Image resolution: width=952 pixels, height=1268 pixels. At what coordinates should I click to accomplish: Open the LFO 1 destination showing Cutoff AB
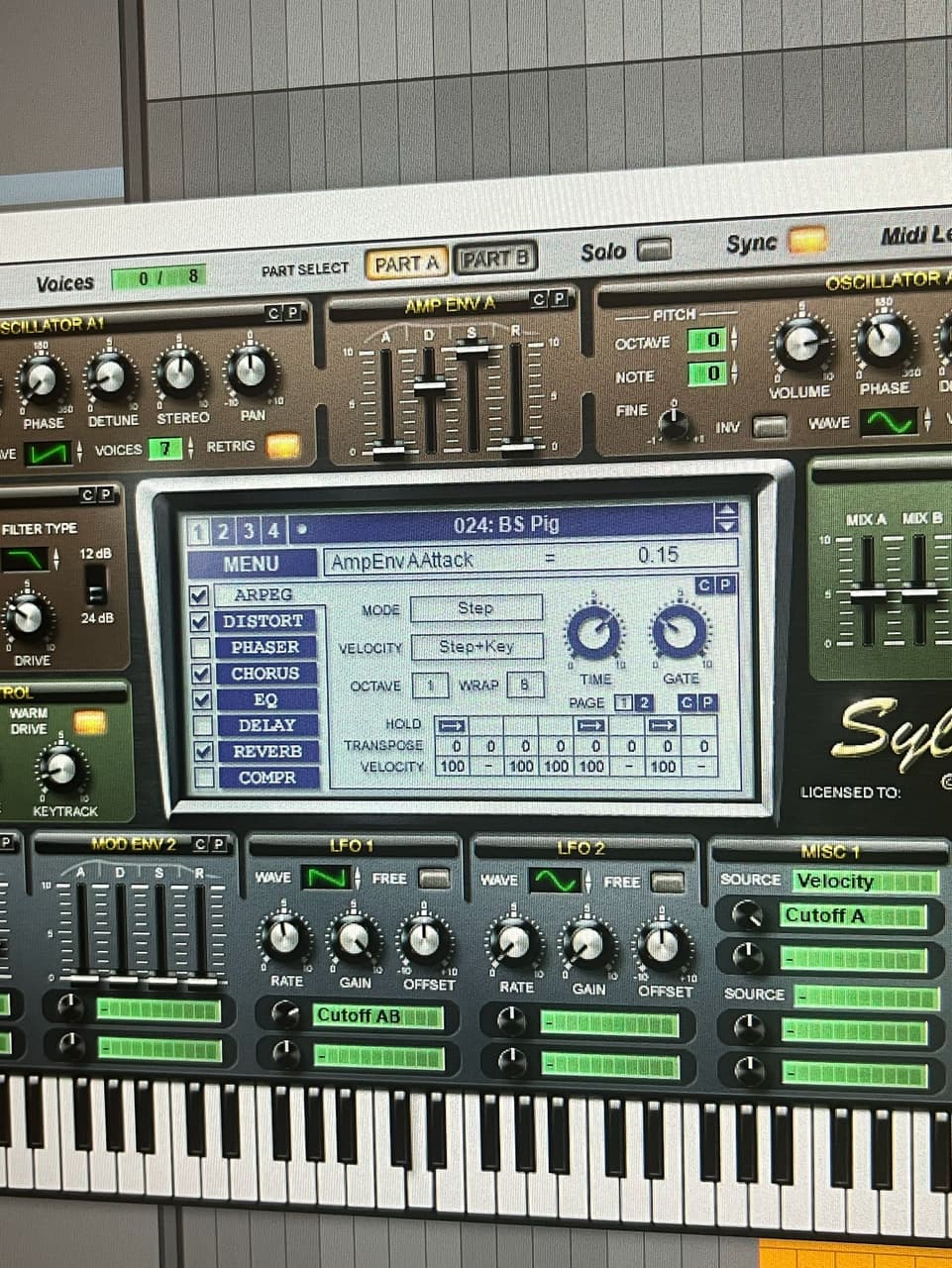[378, 1016]
